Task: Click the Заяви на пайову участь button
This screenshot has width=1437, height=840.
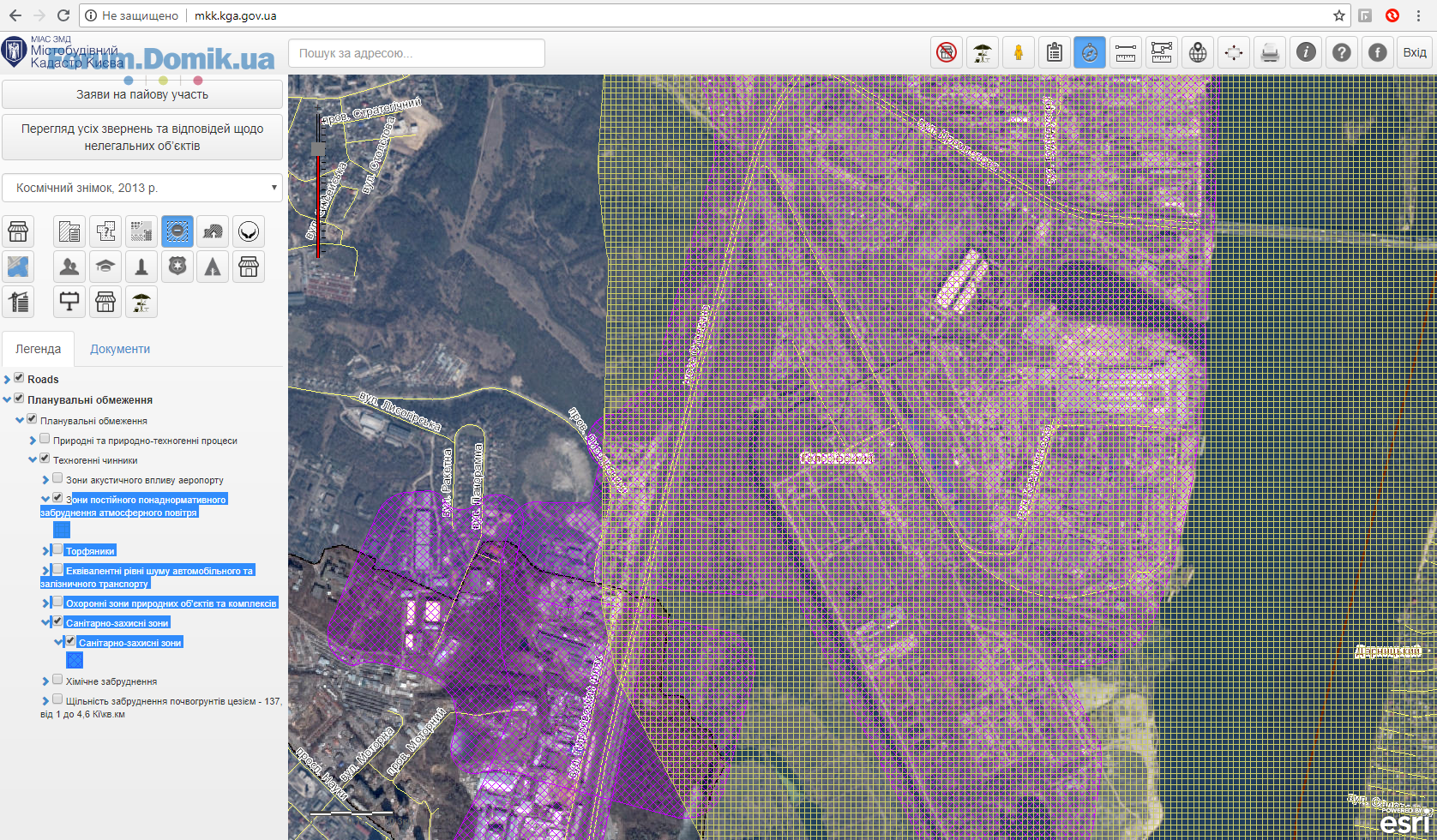Action: (142, 94)
